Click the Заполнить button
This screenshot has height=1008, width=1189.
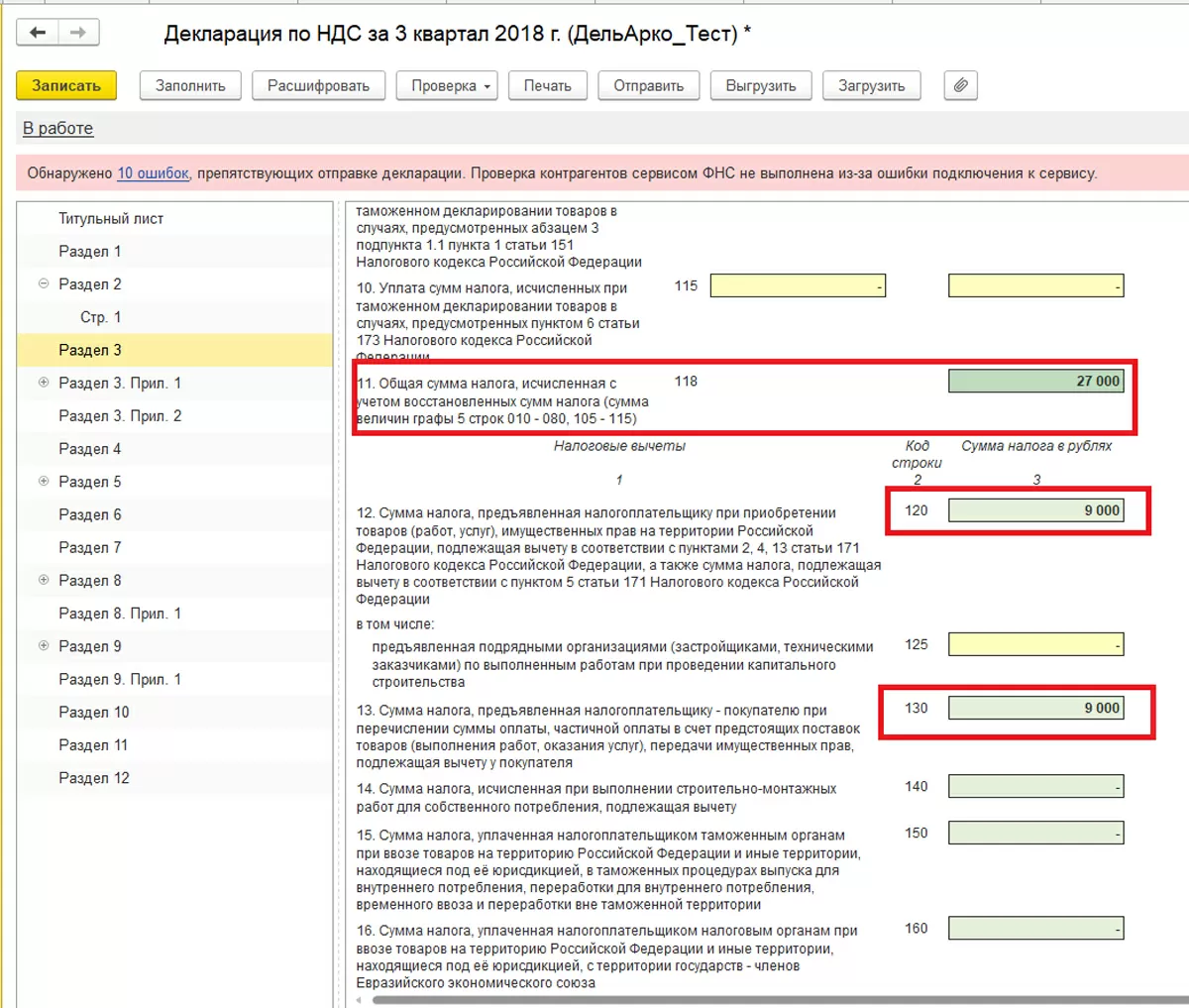click(190, 85)
